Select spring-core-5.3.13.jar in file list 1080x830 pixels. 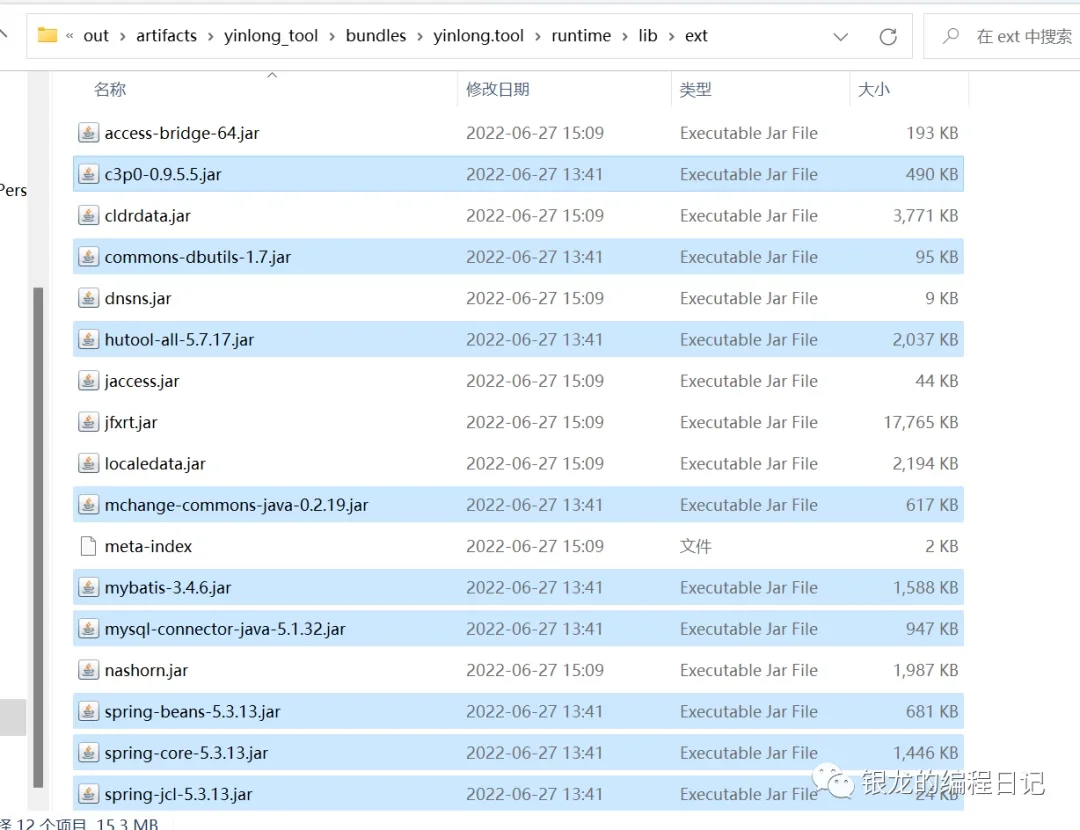click(186, 753)
